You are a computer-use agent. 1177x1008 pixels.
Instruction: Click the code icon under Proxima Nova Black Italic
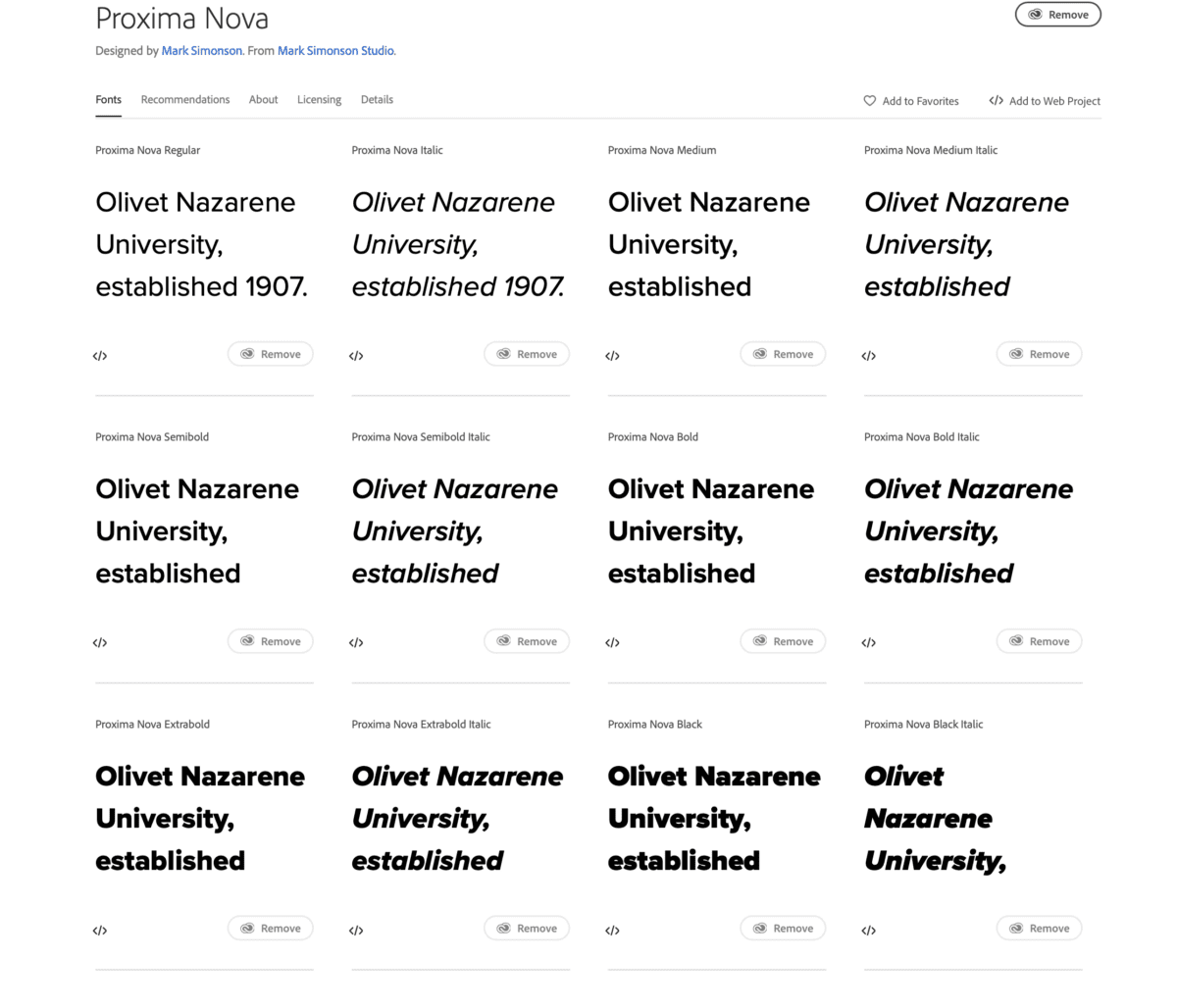(x=868, y=930)
